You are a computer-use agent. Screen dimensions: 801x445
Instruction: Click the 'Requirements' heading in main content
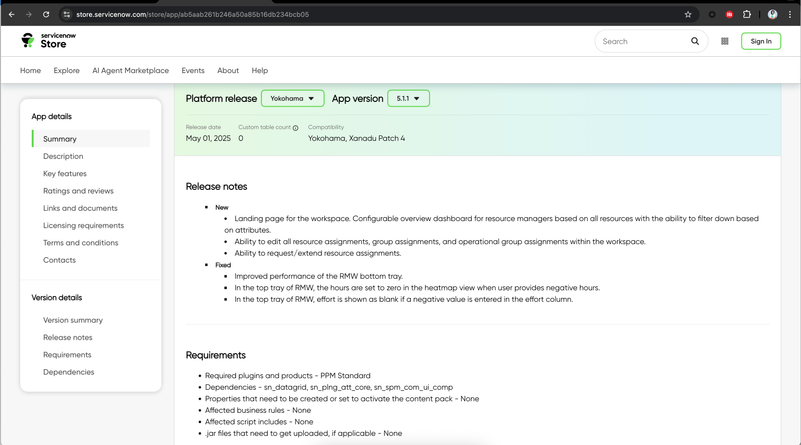tap(216, 355)
